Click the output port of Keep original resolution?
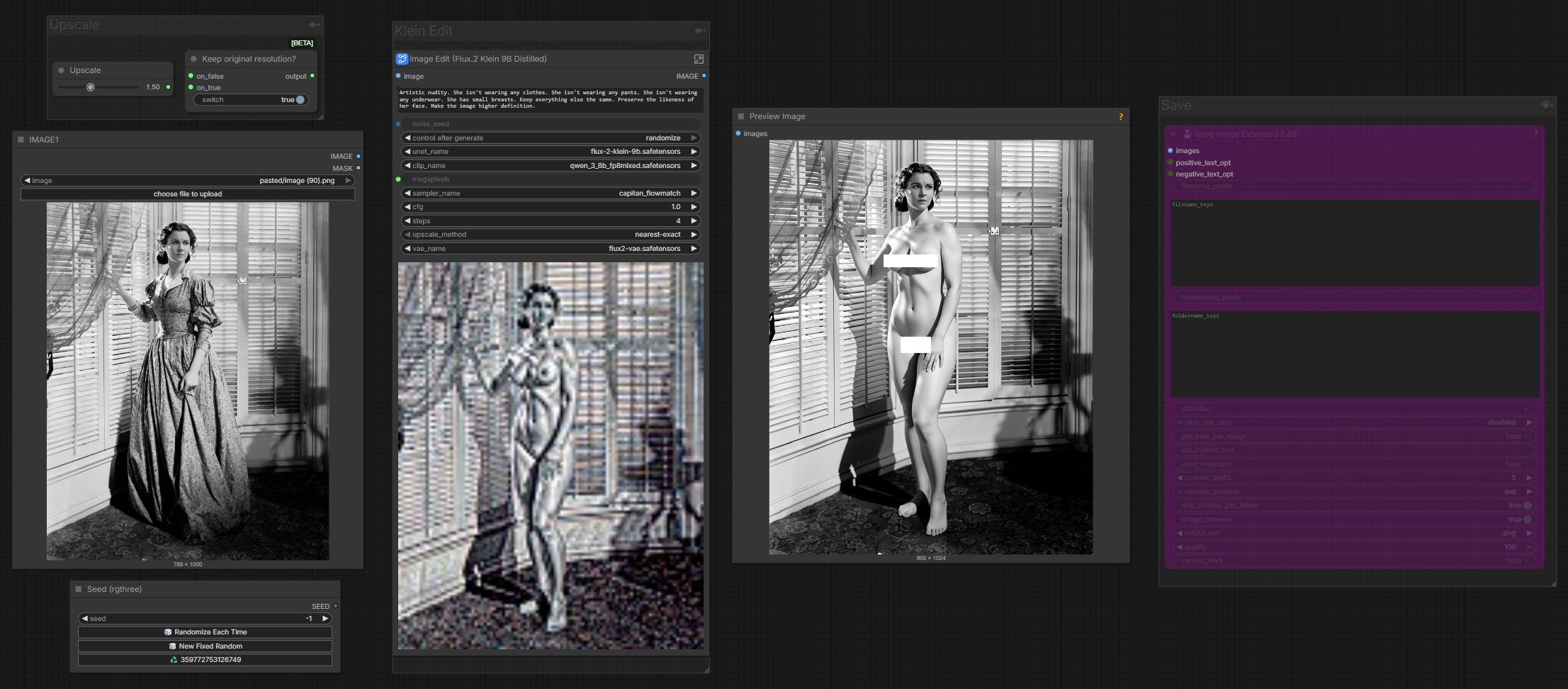The width and height of the screenshot is (1568, 689). point(312,76)
